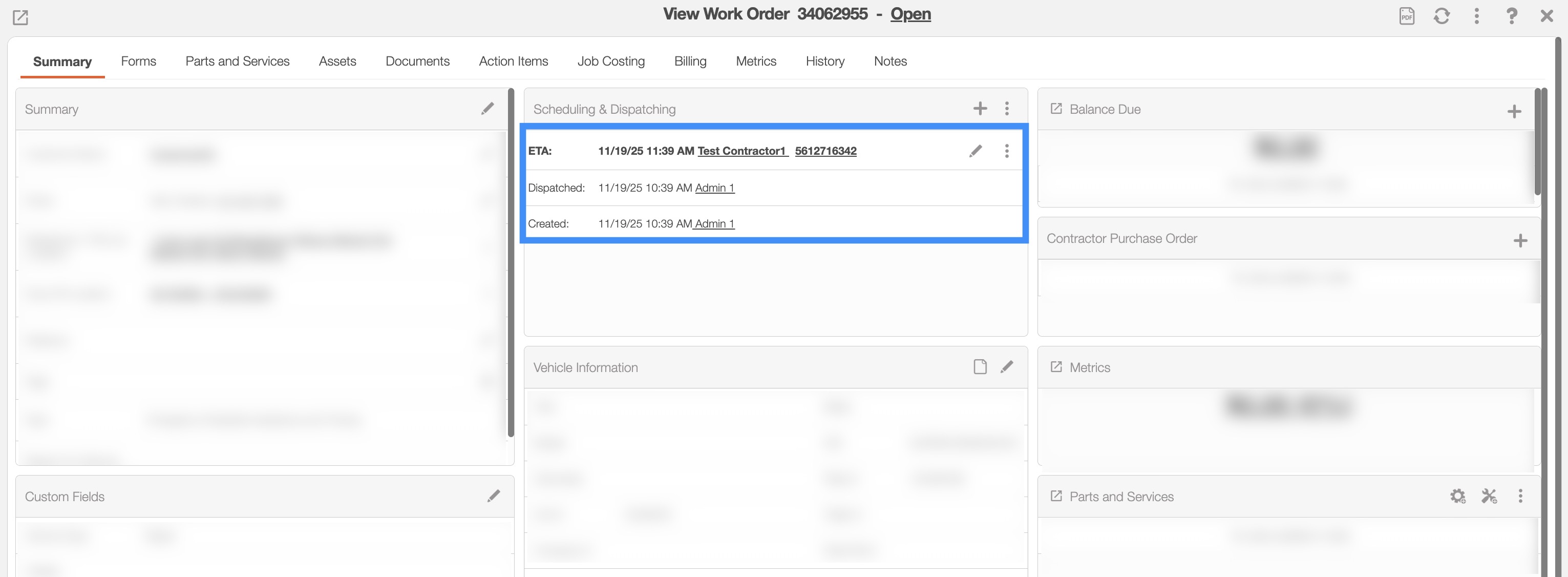This screenshot has height=577, width=1568.
Task: Click the tools icon in Parts and Services
Action: [1489, 496]
